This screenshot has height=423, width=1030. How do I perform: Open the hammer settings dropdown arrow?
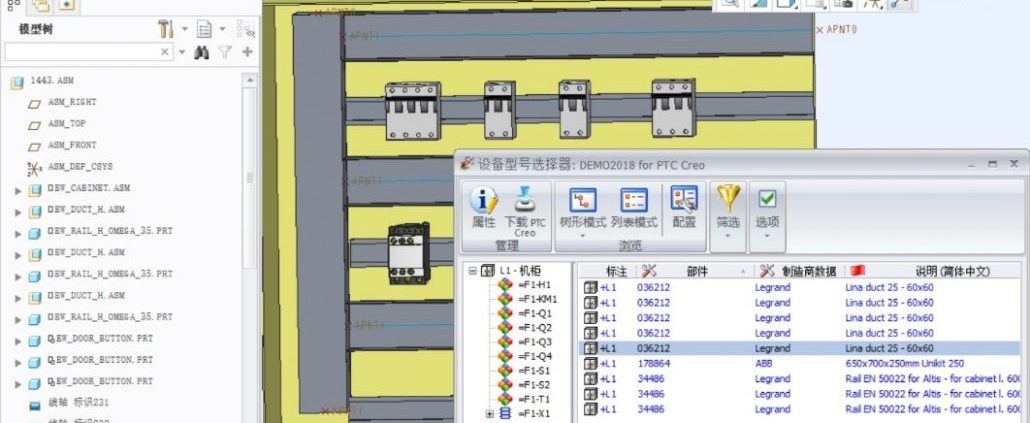click(185, 29)
